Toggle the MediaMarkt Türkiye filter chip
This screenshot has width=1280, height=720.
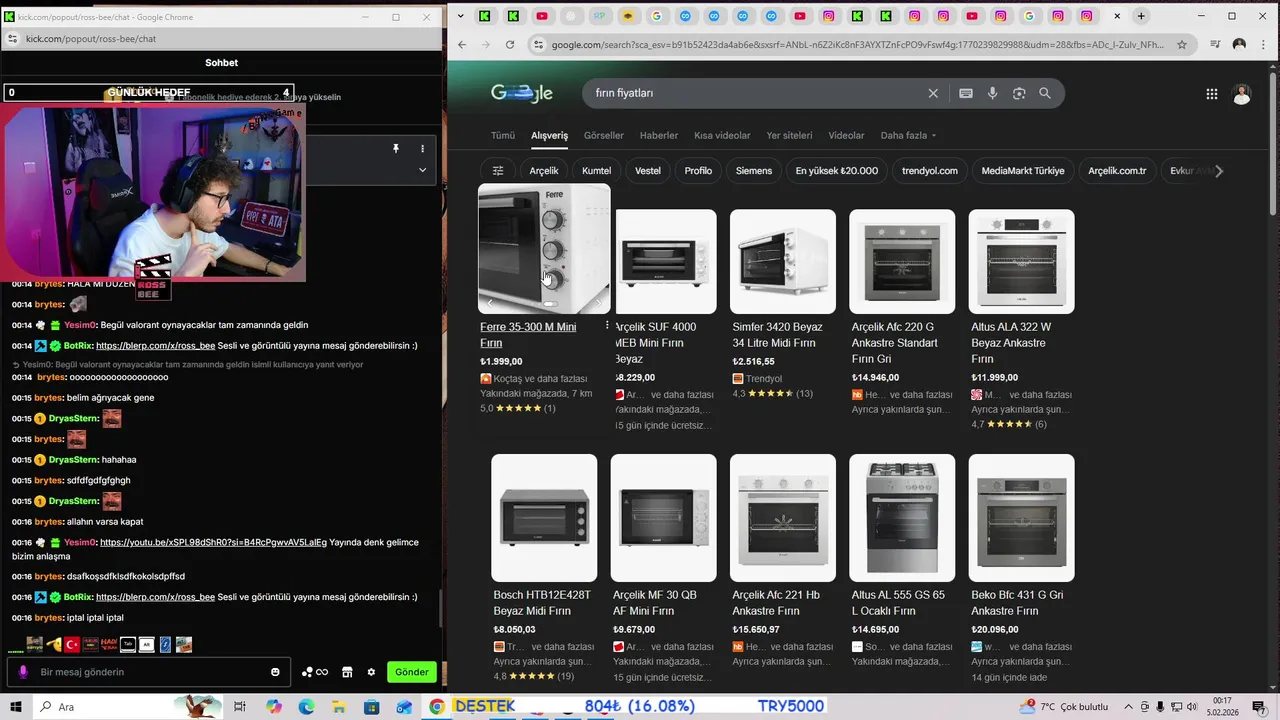pos(1023,171)
